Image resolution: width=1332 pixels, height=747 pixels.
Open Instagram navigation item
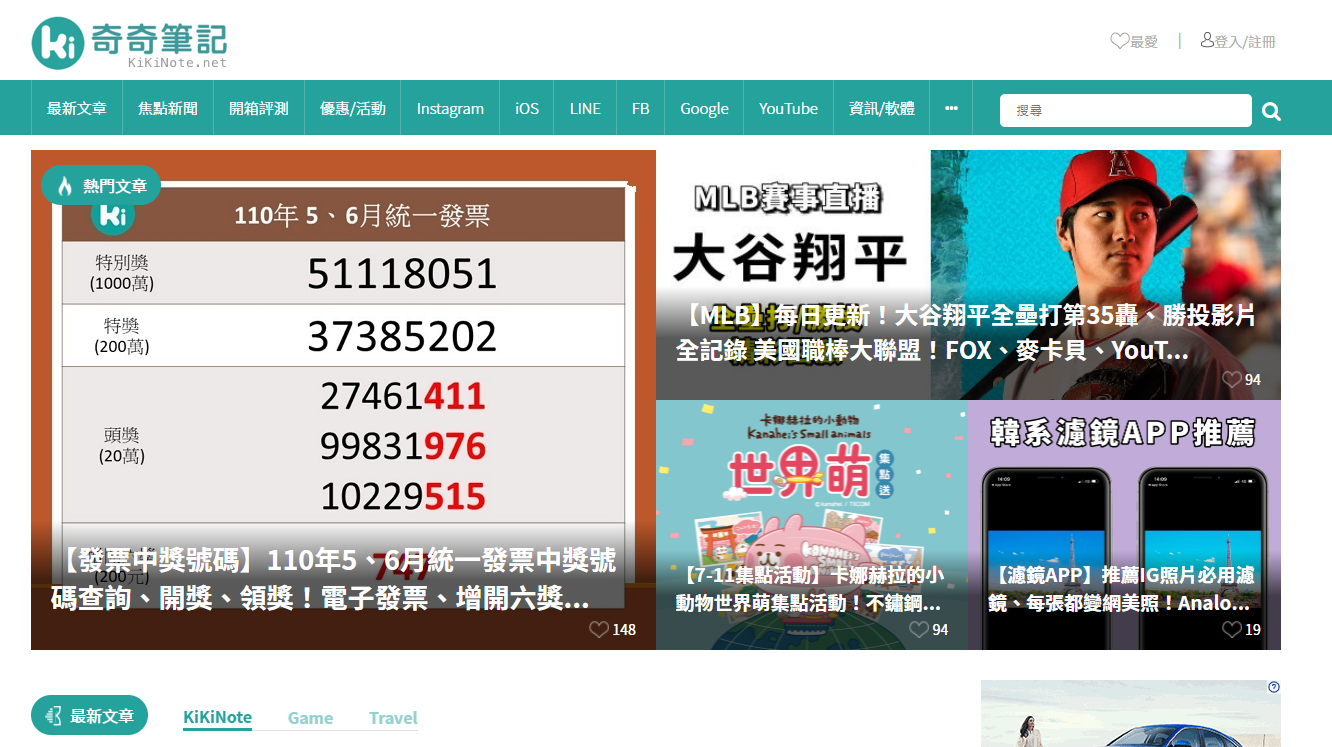coord(450,108)
